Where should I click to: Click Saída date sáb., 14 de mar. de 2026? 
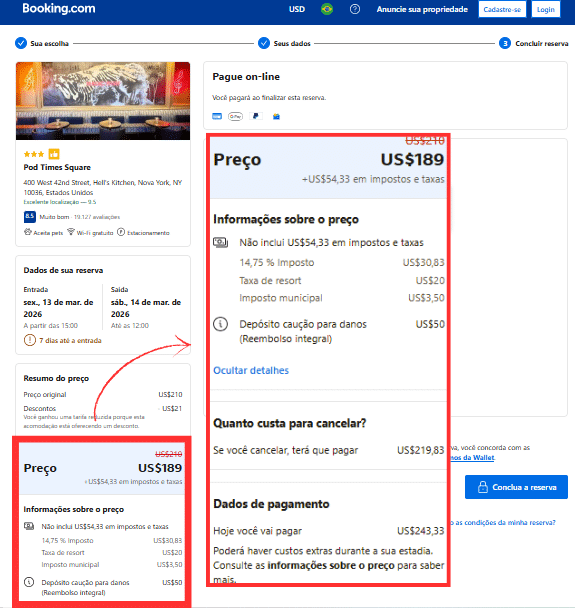pyautogui.click(x=146, y=308)
